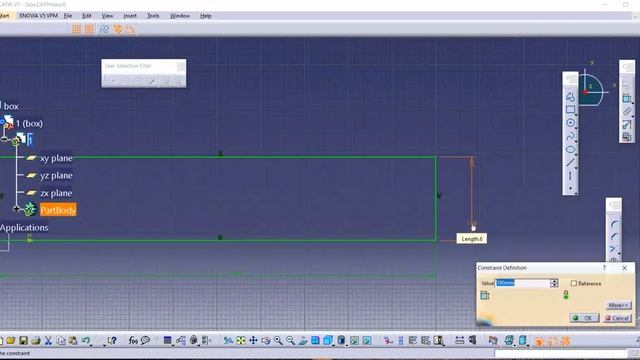Click the Copy icon
The width and height of the screenshot is (640, 360).
61,340
